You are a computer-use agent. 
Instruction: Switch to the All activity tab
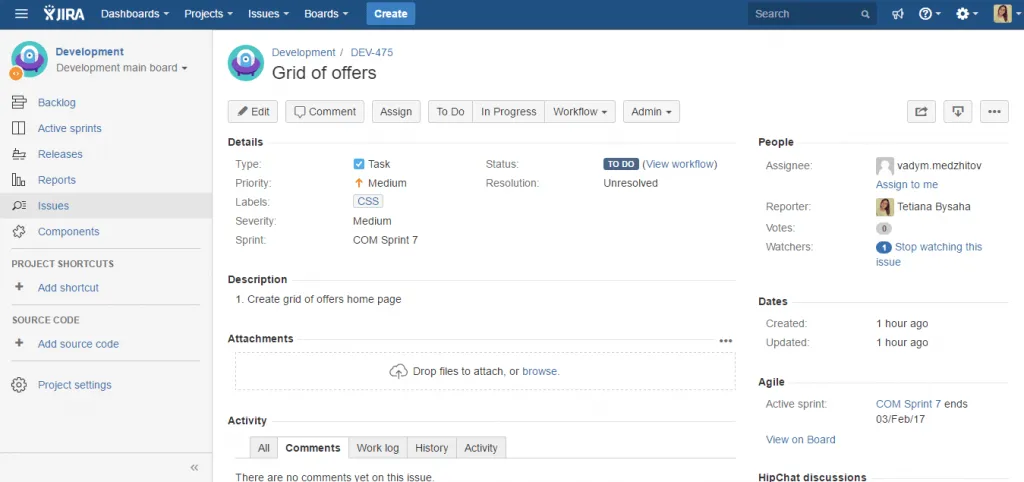tap(264, 448)
